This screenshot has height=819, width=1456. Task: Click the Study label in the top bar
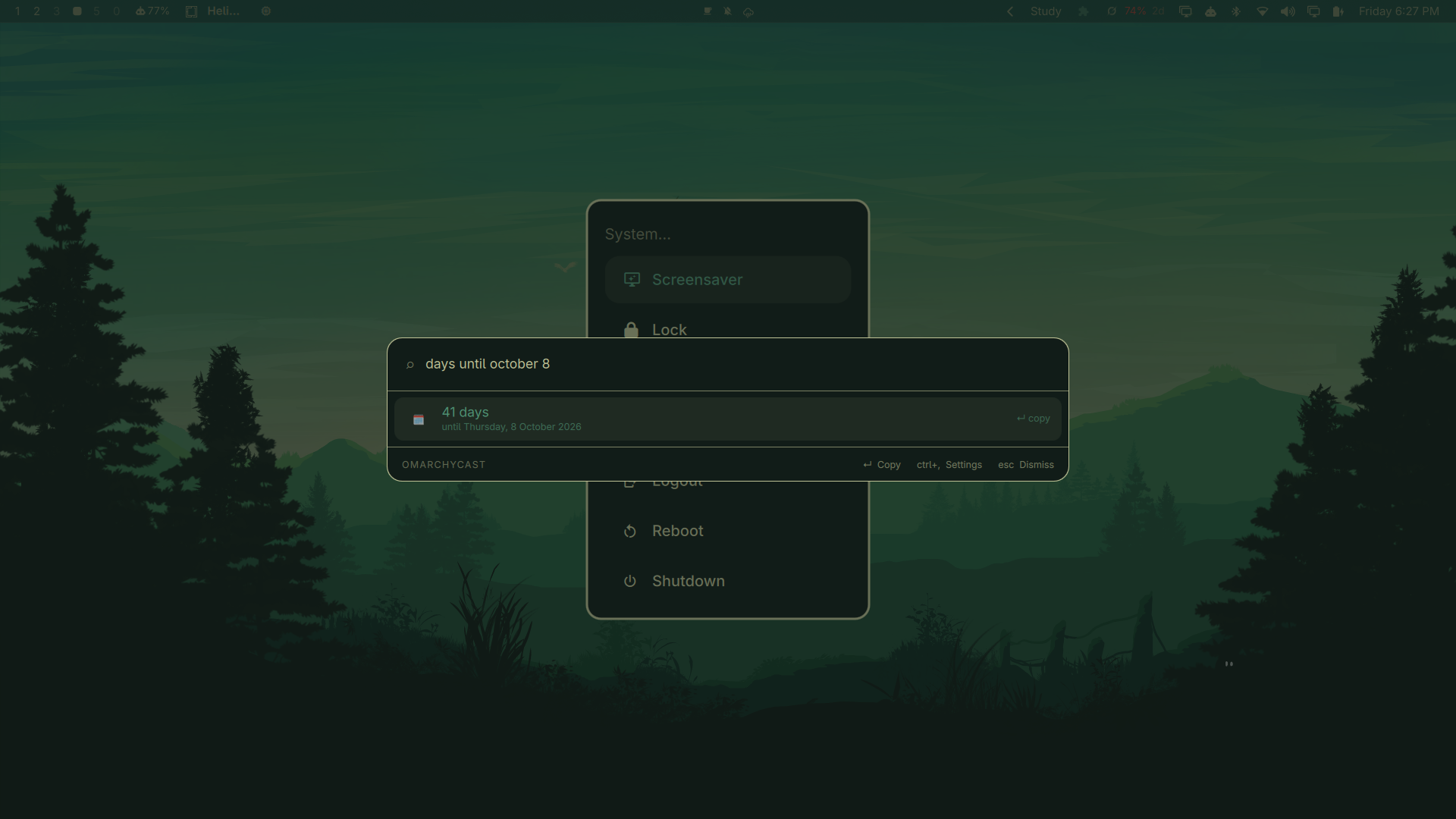click(x=1046, y=11)
